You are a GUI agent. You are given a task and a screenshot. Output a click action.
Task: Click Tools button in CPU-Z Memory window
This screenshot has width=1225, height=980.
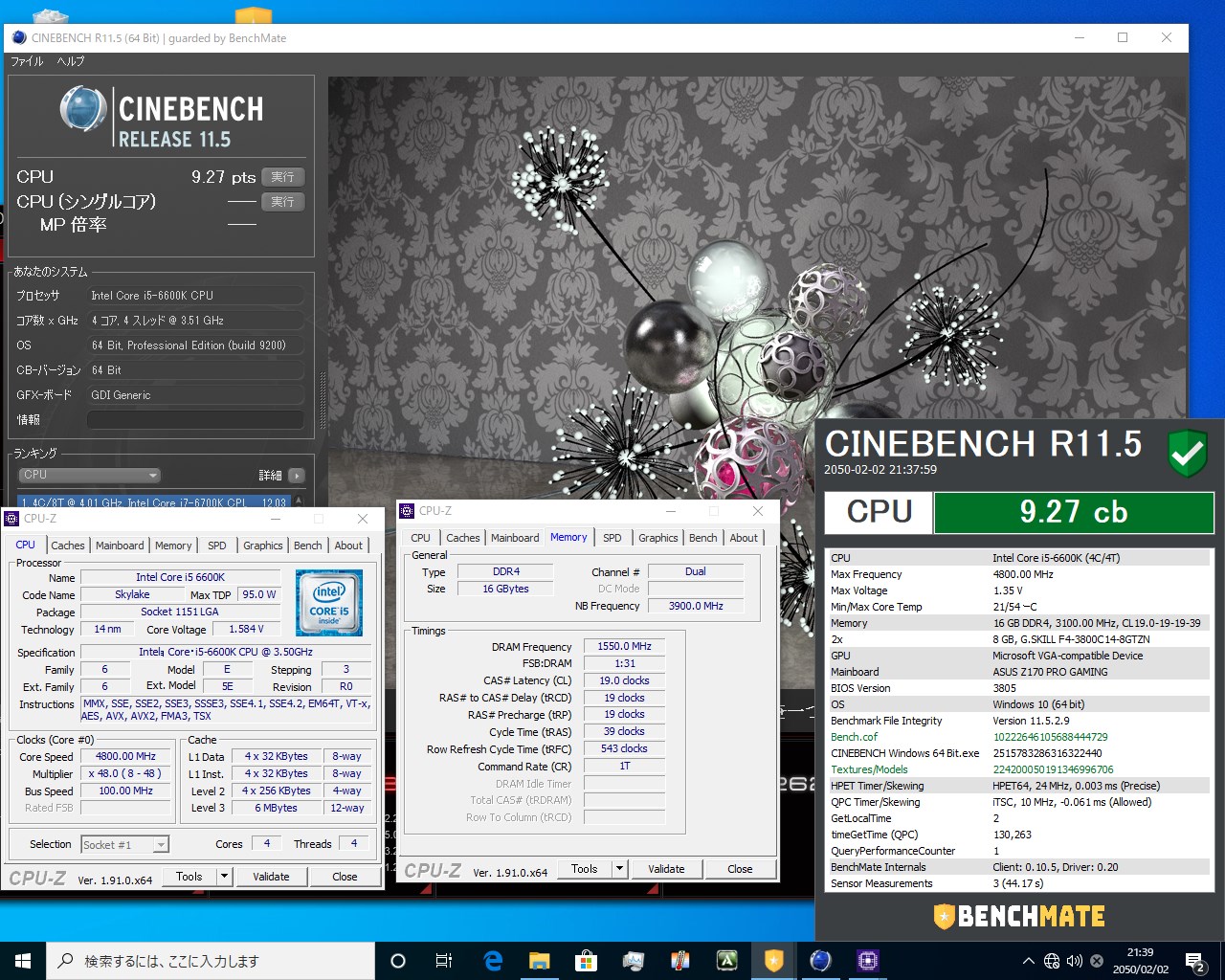click(585, 869)
